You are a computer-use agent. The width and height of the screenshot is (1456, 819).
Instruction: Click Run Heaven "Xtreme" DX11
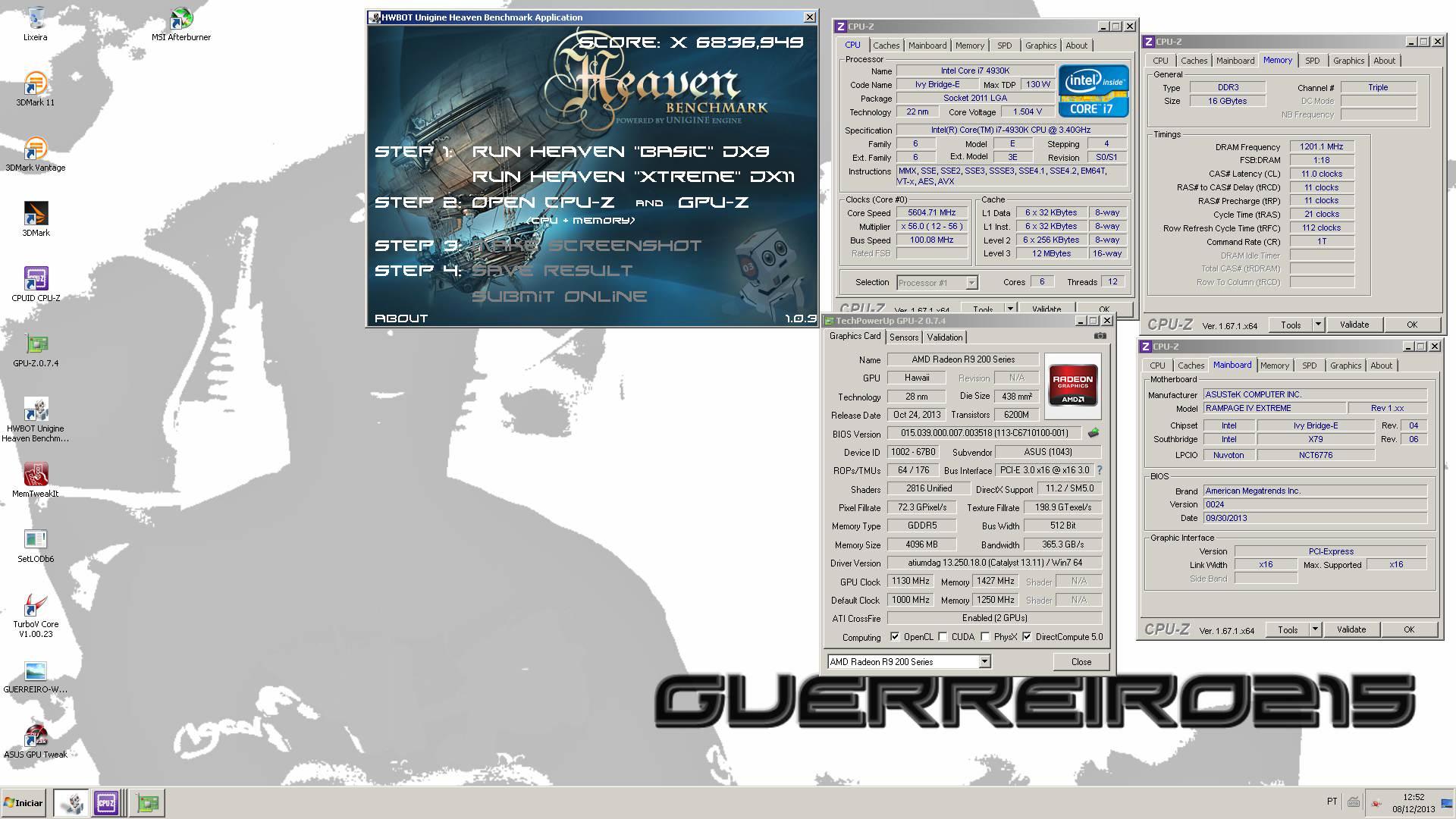click(x=633, y=177)
